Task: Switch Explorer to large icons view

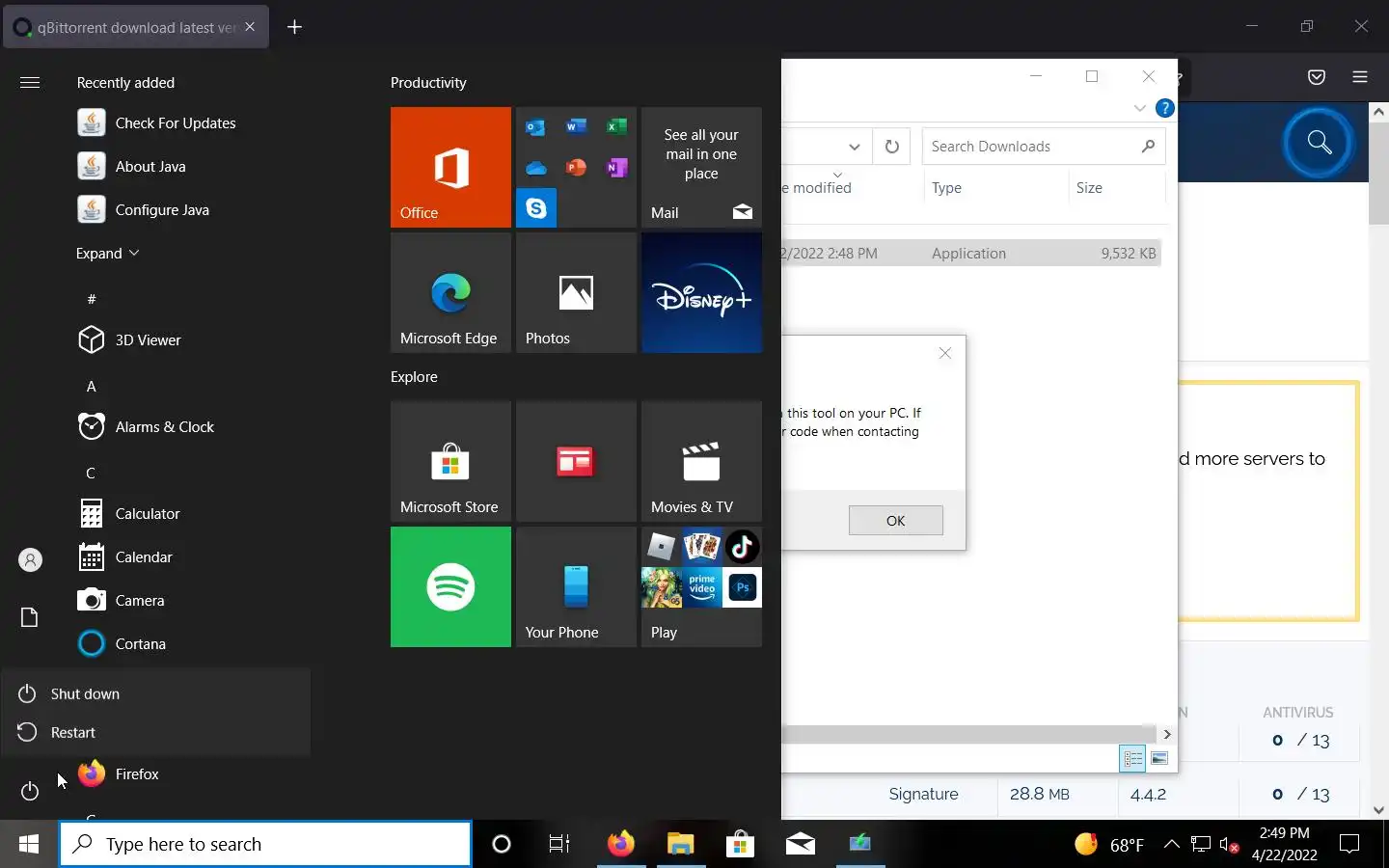Action: (1159, 759)
